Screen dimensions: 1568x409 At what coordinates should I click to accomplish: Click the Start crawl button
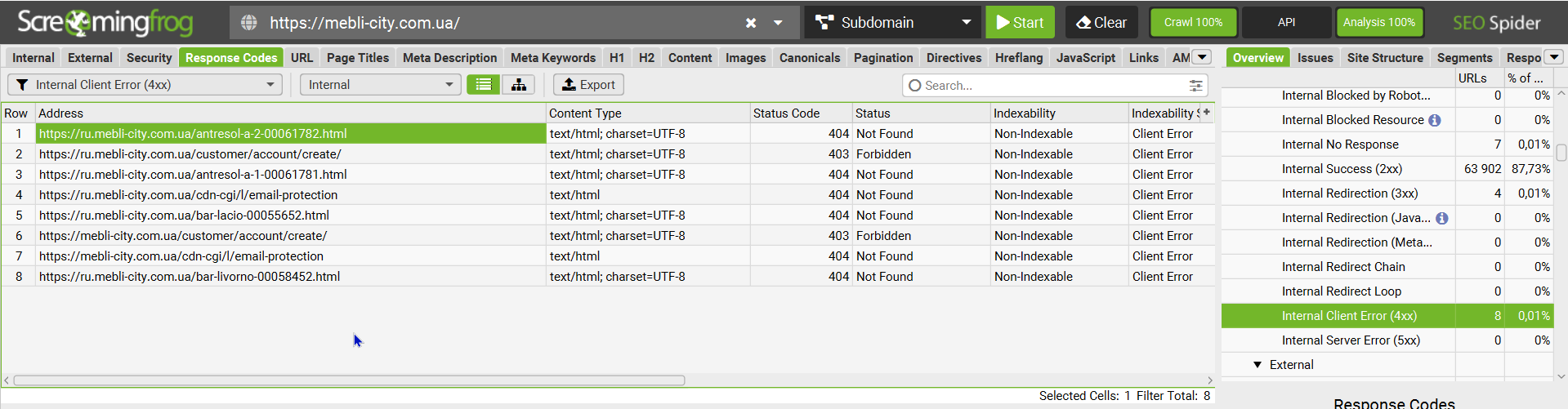tap(1020, 23)
